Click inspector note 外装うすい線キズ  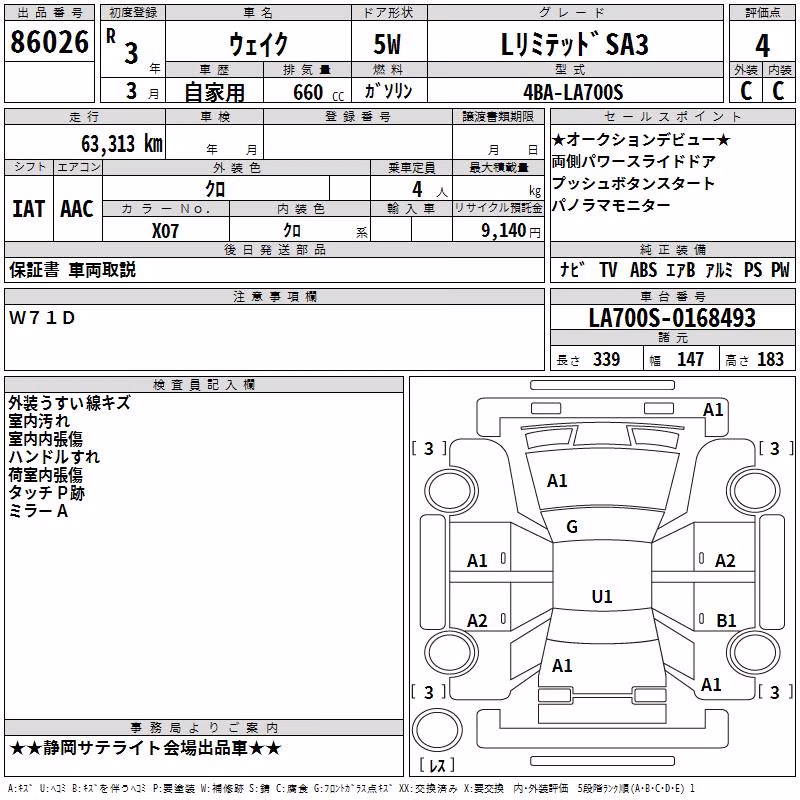pos(69,403)
